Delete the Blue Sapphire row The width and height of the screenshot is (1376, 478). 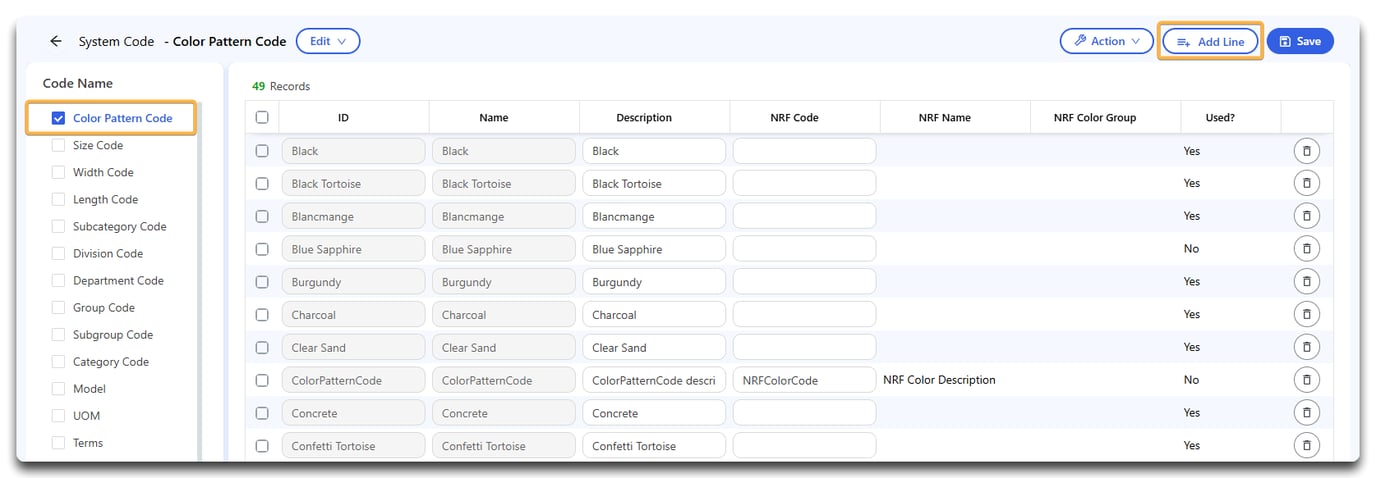pos(1306,249)
